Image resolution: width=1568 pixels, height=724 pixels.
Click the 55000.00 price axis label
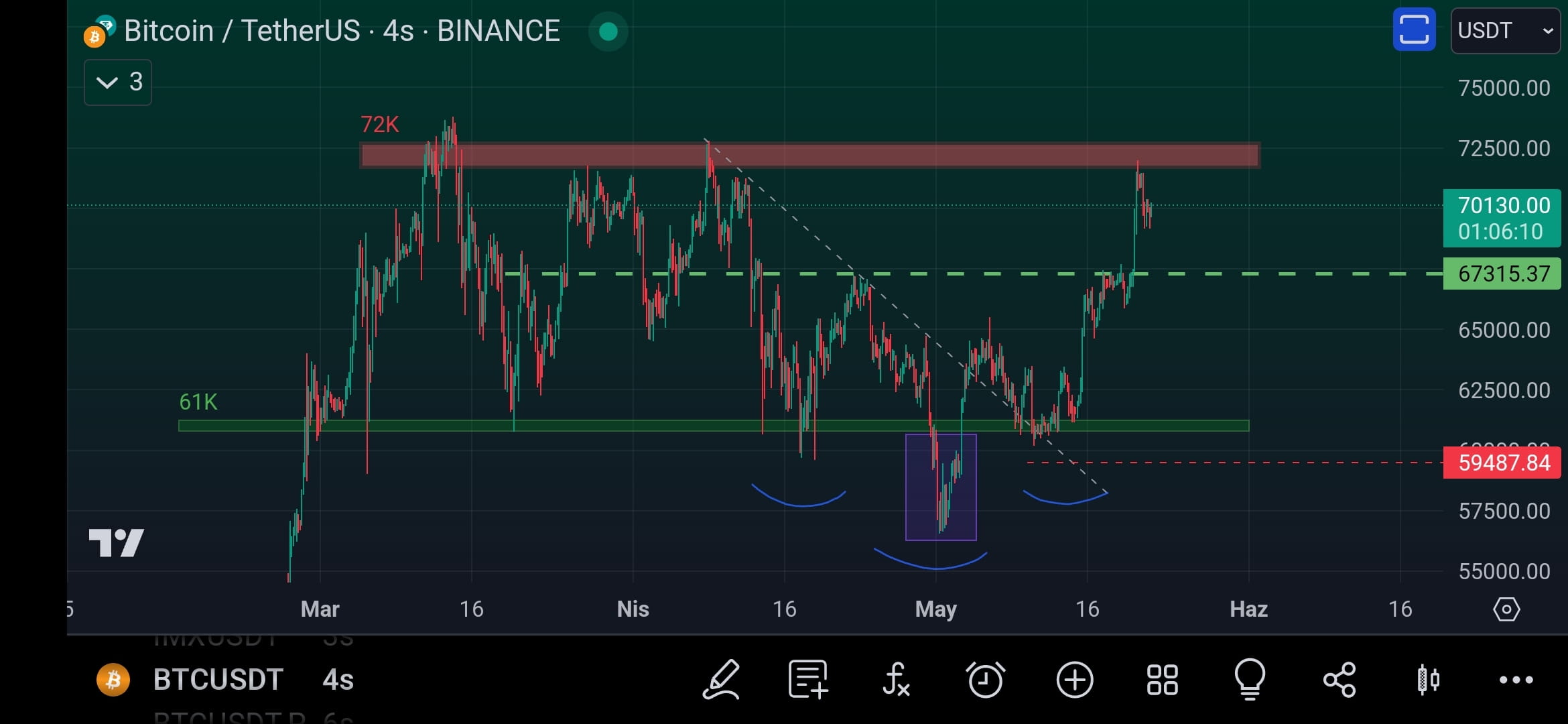[1504, 572]
